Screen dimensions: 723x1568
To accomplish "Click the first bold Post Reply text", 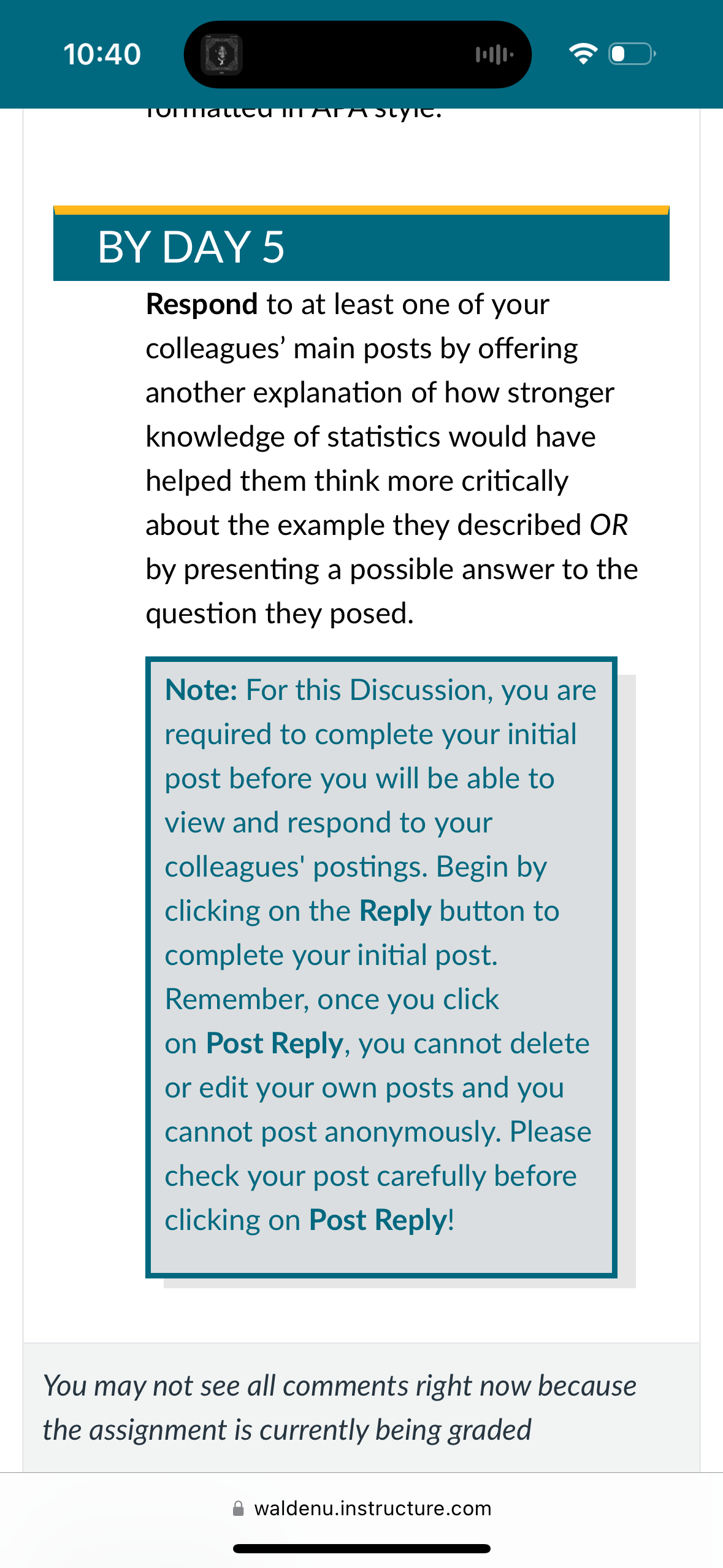I will point(275,1045).
